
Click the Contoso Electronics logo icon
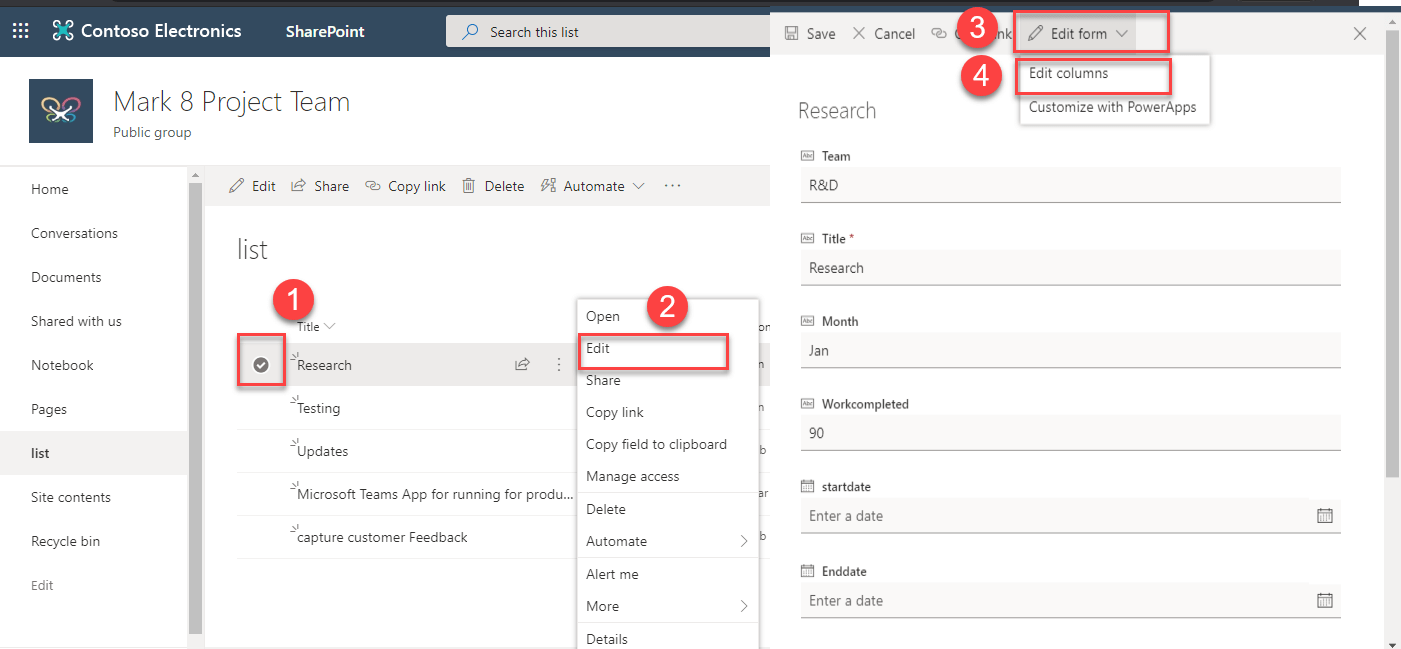click(63, 31)
